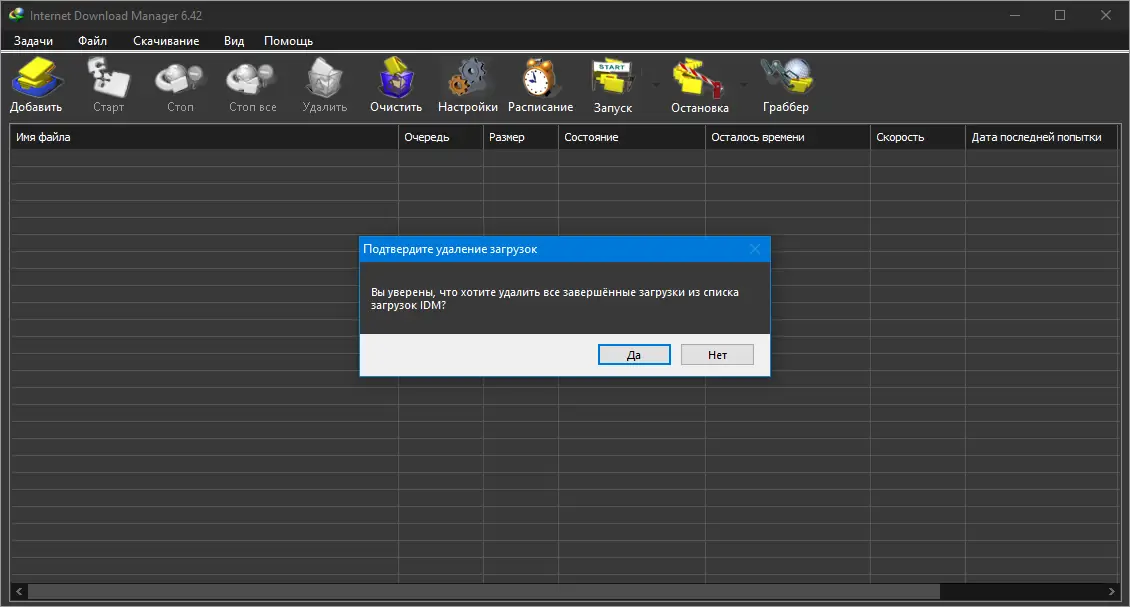This screenshot has width=1130, height=607.
Task: Open Расписание scheduler clock icon
Action: point(540,78)
